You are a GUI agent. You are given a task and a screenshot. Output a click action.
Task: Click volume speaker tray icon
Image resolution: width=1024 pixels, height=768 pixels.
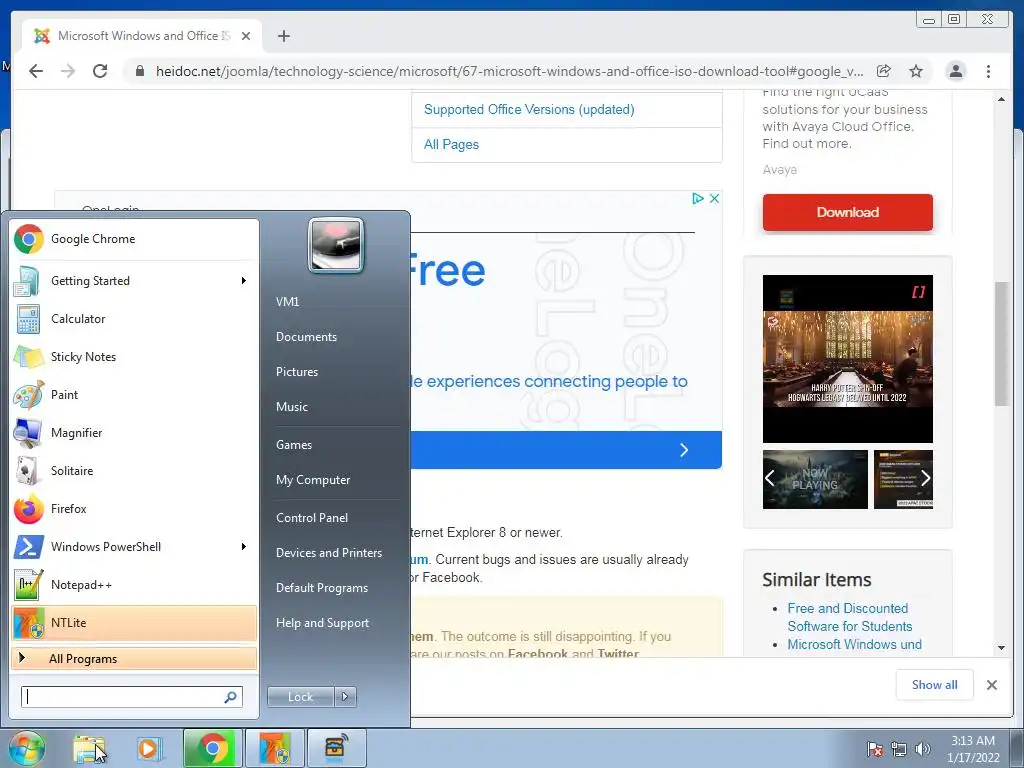[x=923, y=749]
